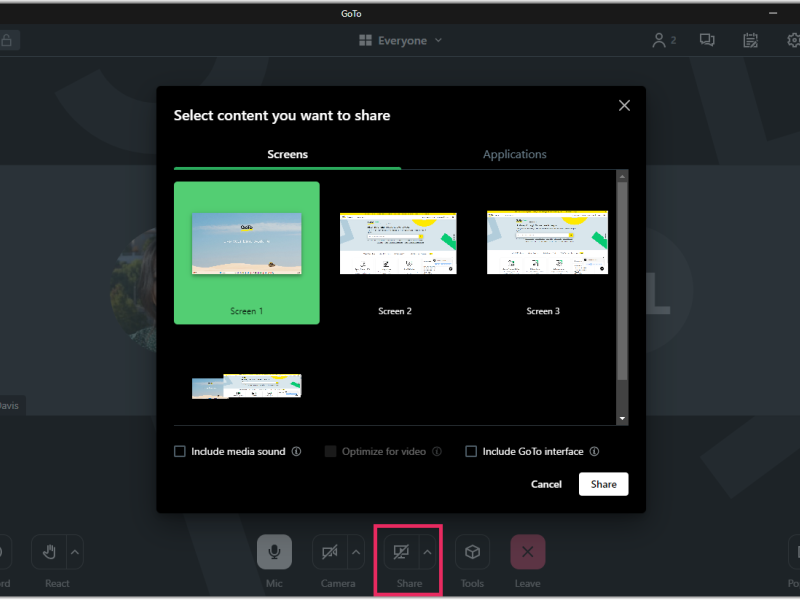This screenshot has height=600, width=800.
Task: Open the meeting notes icon
Action: pyautogui.click(x=750, y=40)
